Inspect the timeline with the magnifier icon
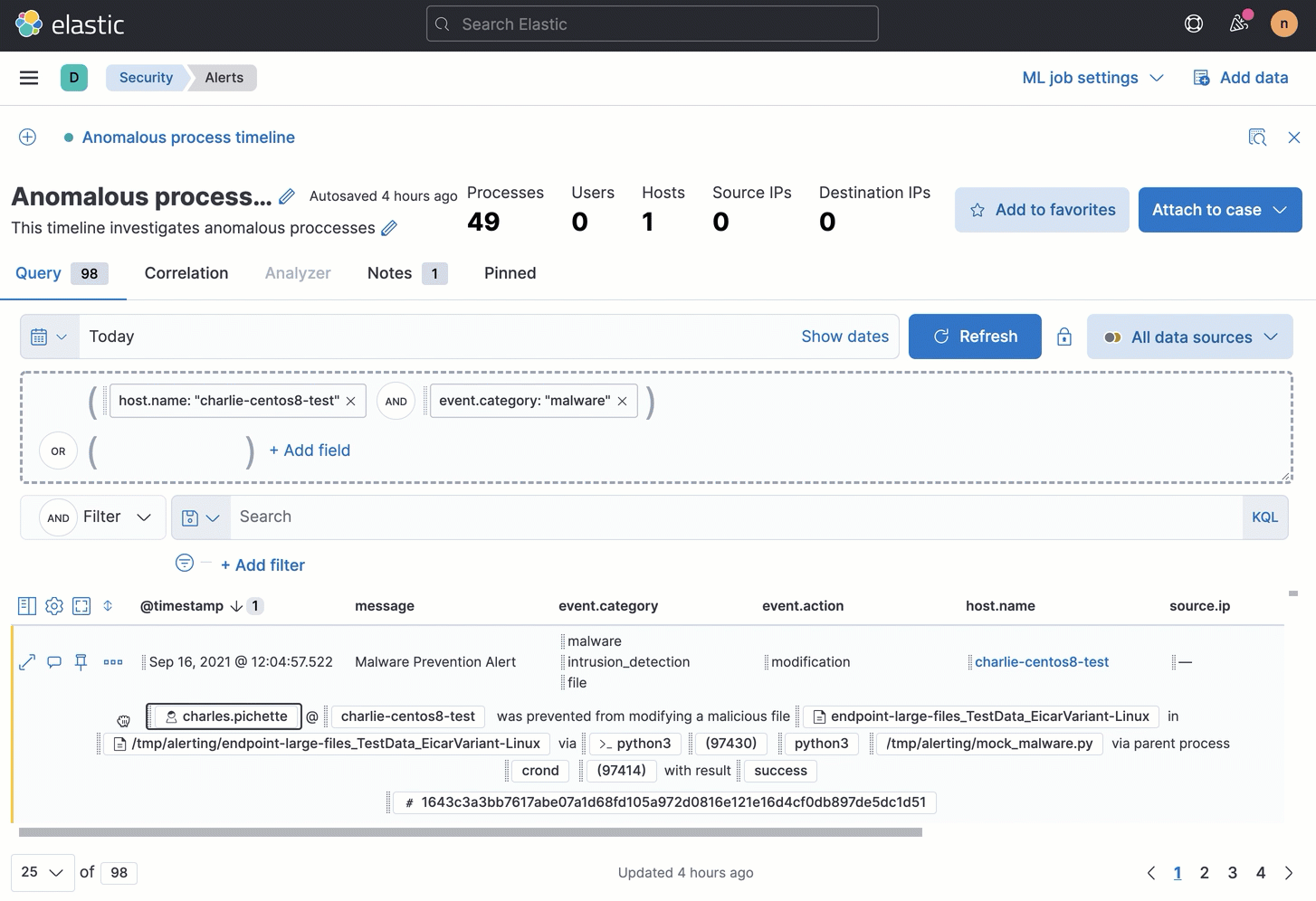 pyautogui.click(x=1257, y=137)
